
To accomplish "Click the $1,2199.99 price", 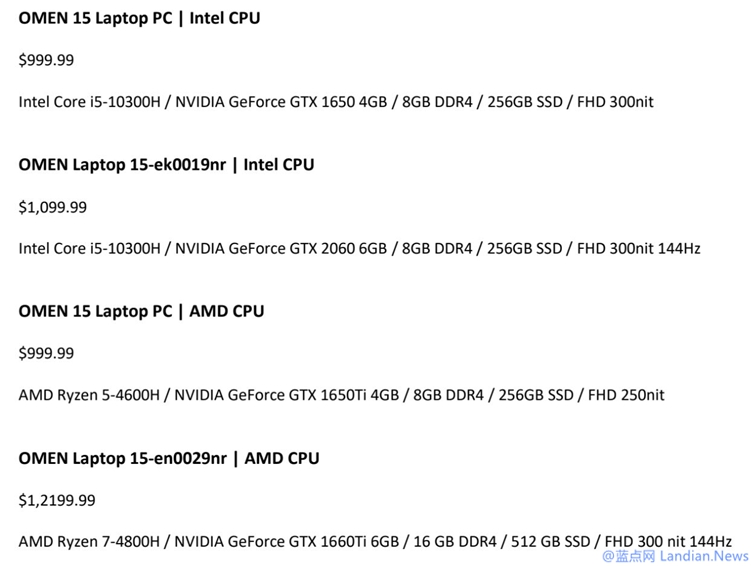I will tap(57, 500).
